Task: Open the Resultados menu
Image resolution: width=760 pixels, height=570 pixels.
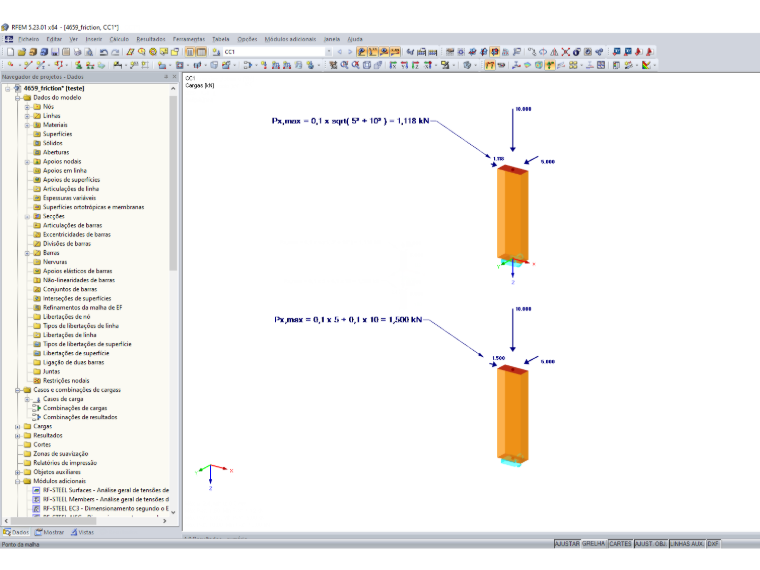Action: pyautogui.click(x=151, y=39)
